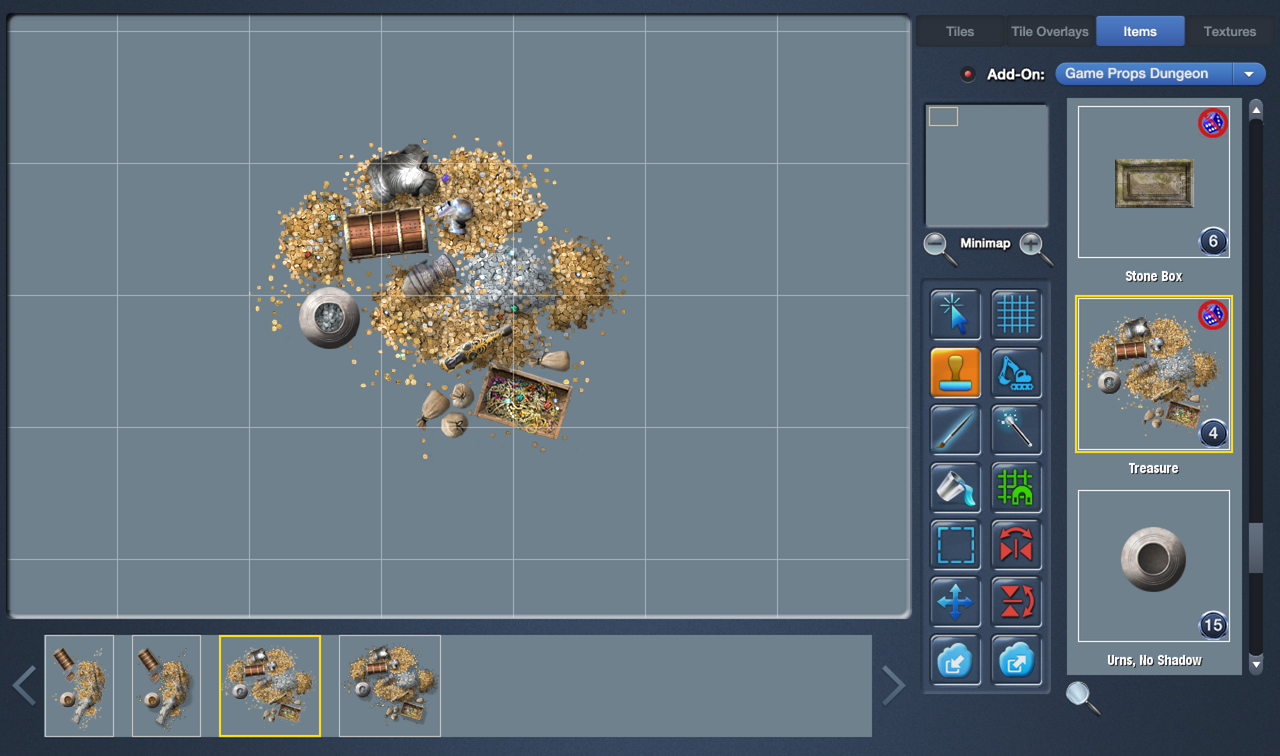Zoom in the minimap with plus magnifier
The width and height of the screenshot is (1280, 756).
click(x=1035, y=247)
